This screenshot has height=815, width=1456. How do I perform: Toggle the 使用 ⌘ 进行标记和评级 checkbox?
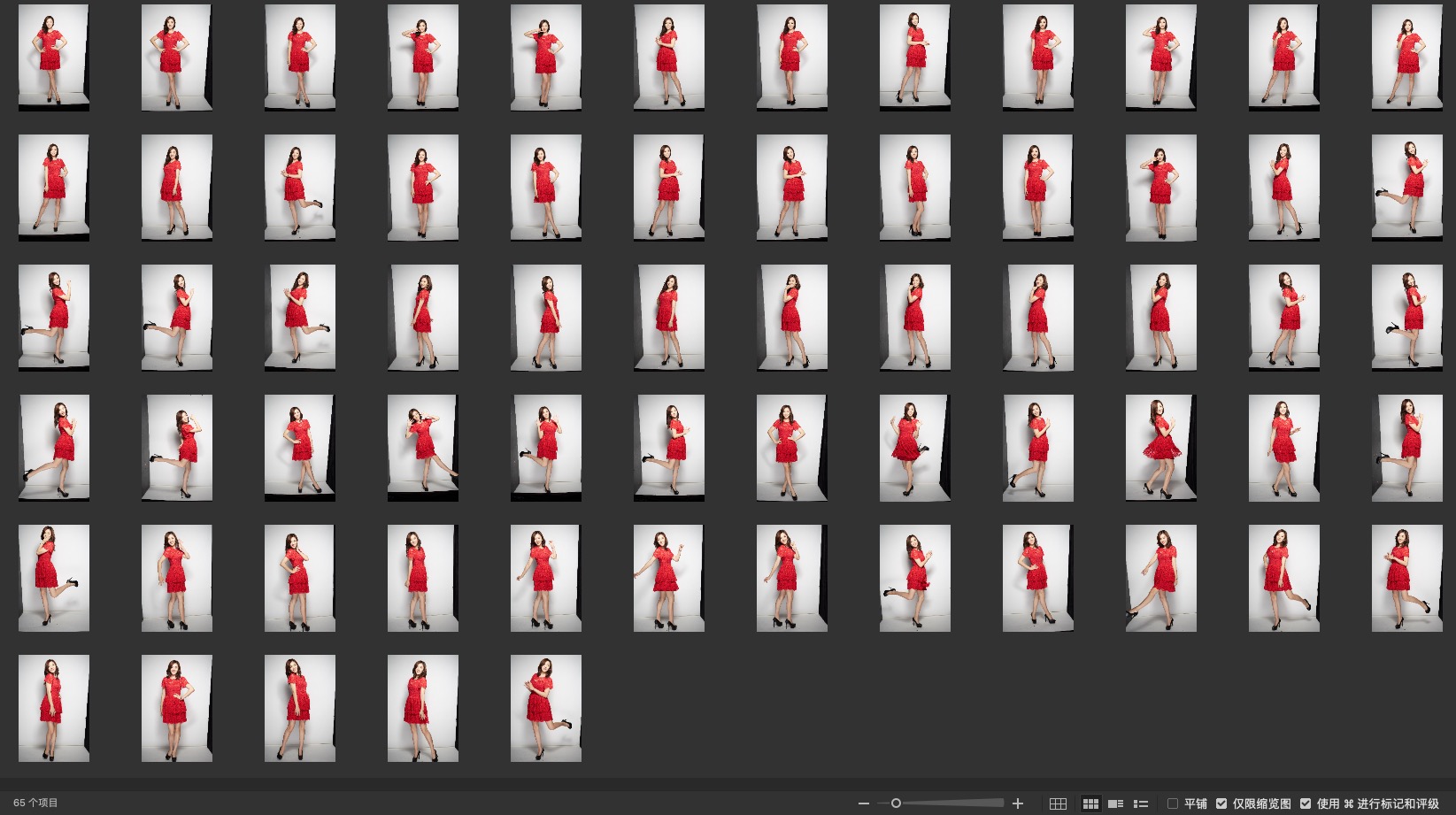pyautogui.click(x=1306, y=803)
